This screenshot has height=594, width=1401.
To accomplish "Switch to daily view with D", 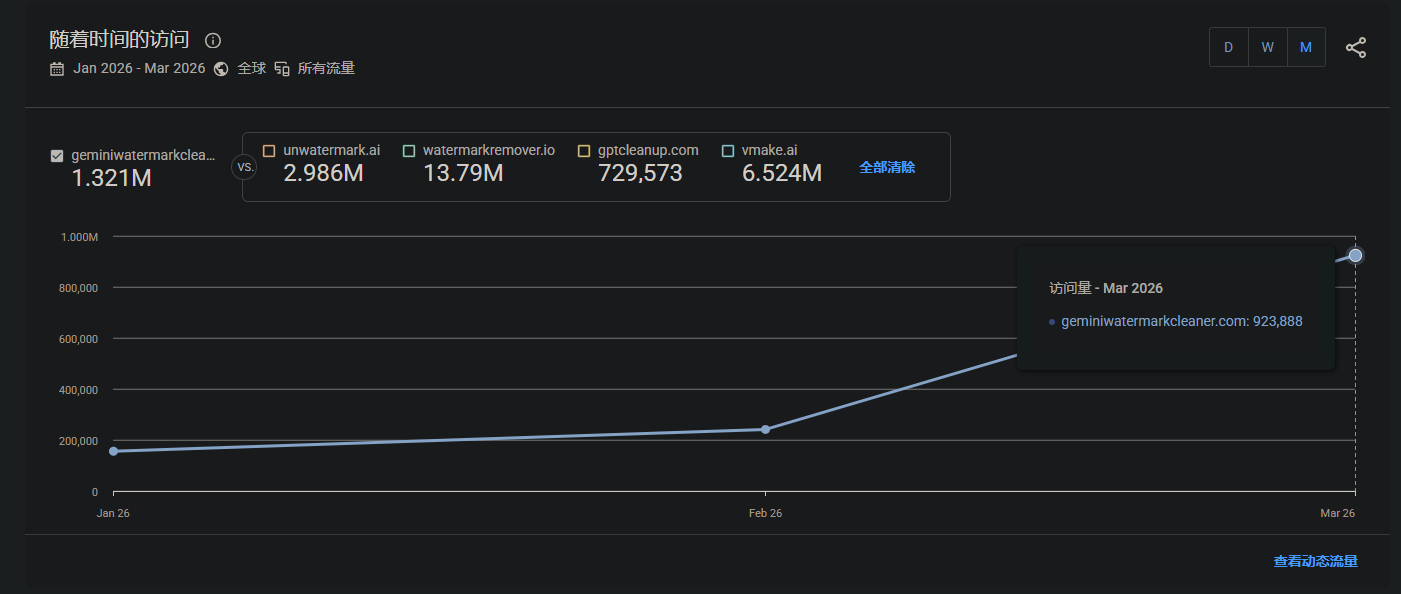I will pyautogui.click(x=1229, y=47).
